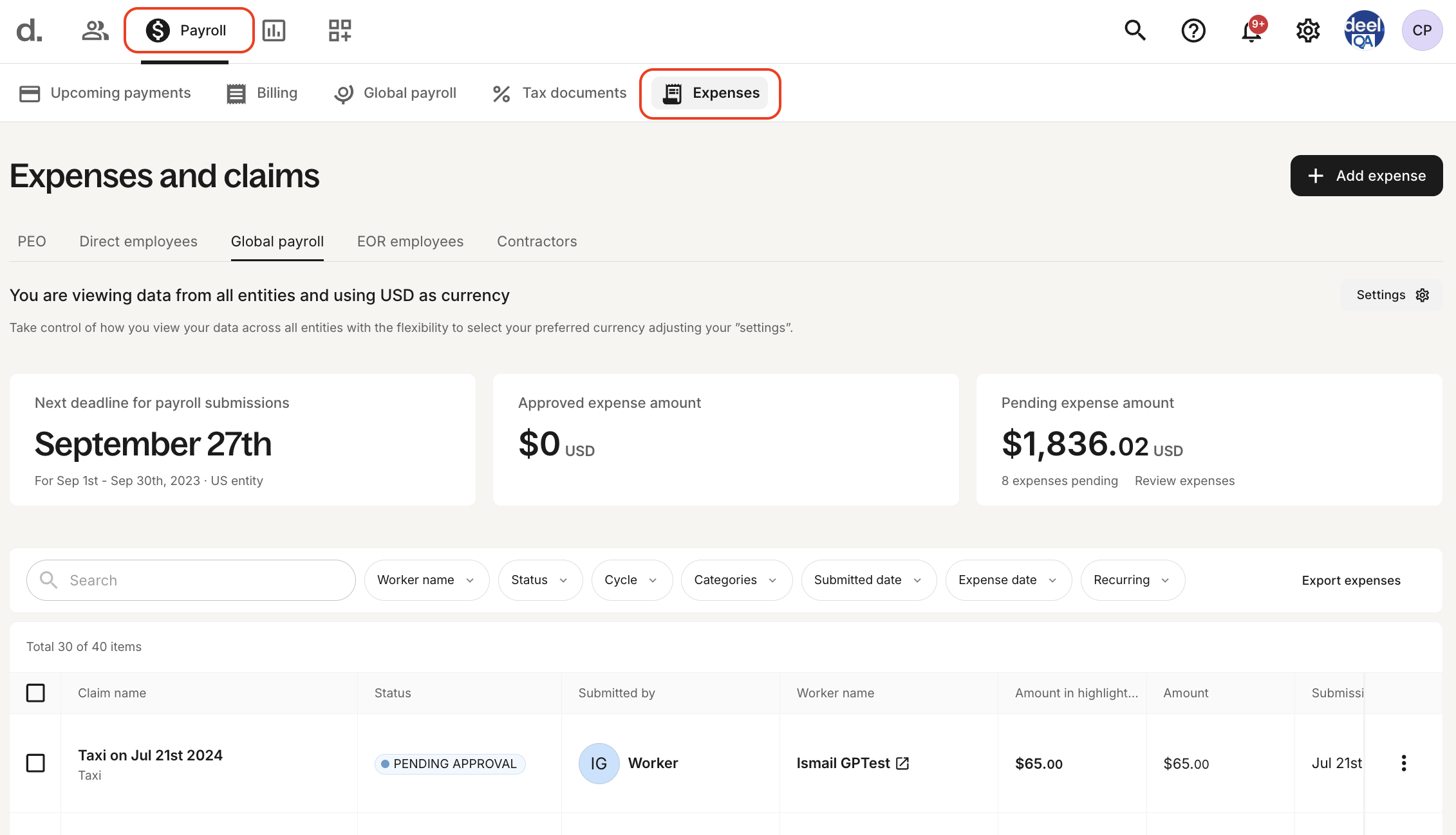Open the entity currency Settings button
Image resolution: width=1456 pixels, height=835 pixels.
coord(1392,295)
